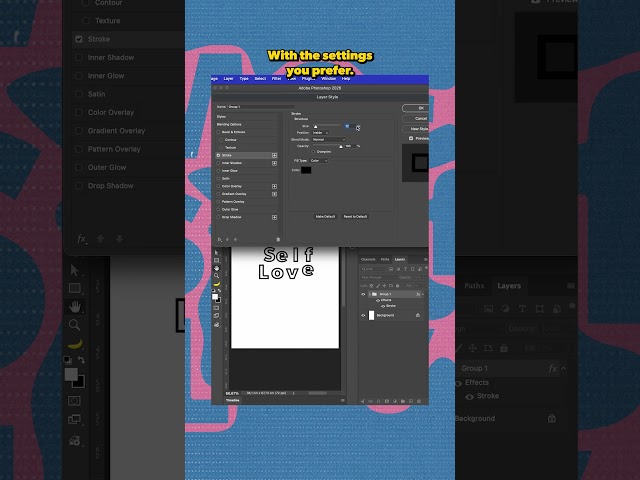Open the Layer menu
The width and height of the screenshot is (640, 480).
229,79
